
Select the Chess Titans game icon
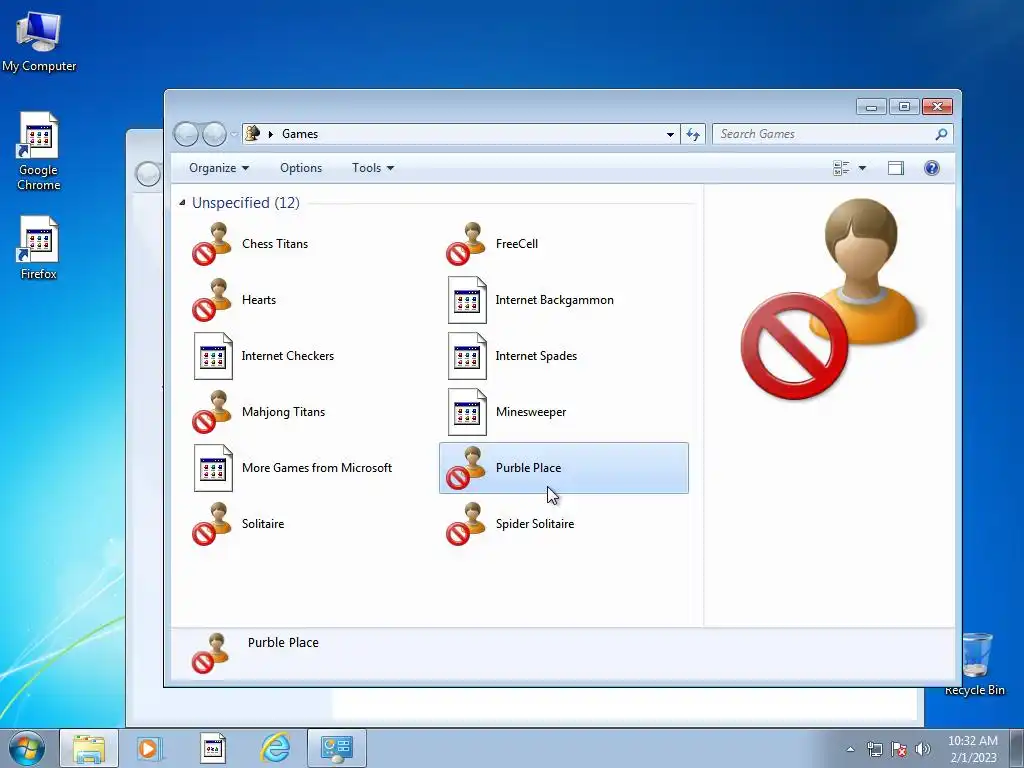pos(212,244)
